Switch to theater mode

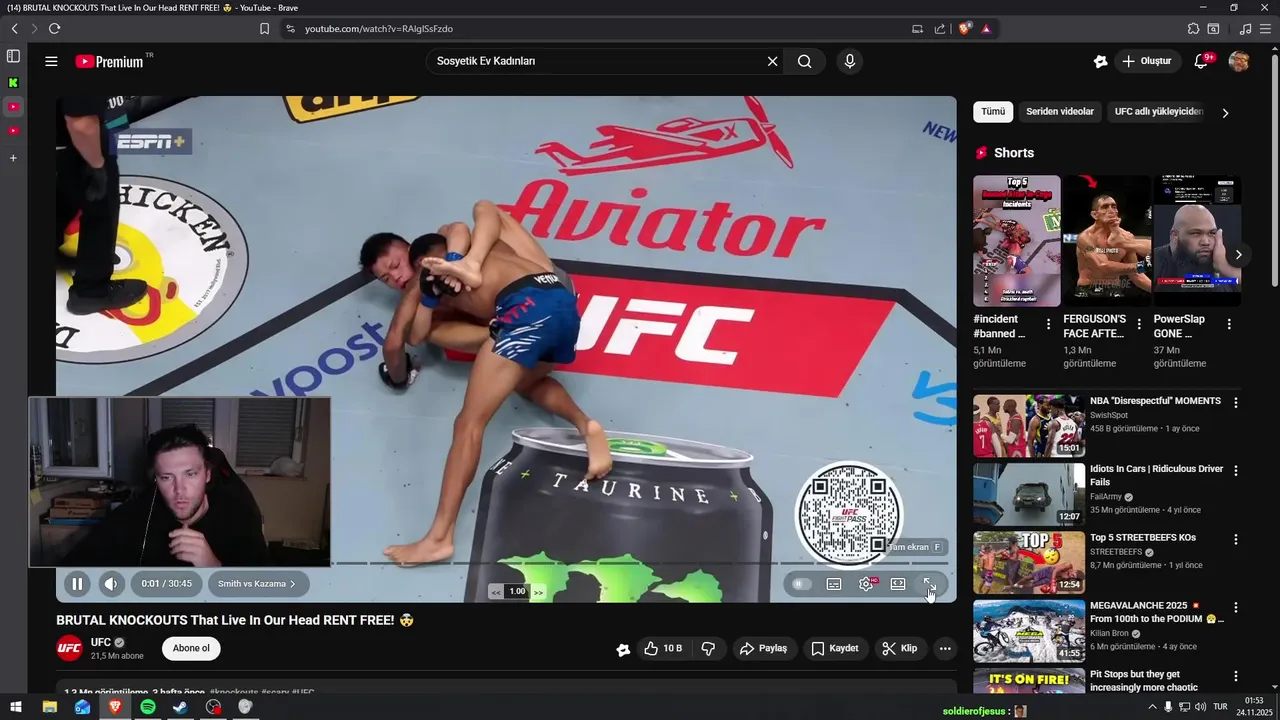898,584
